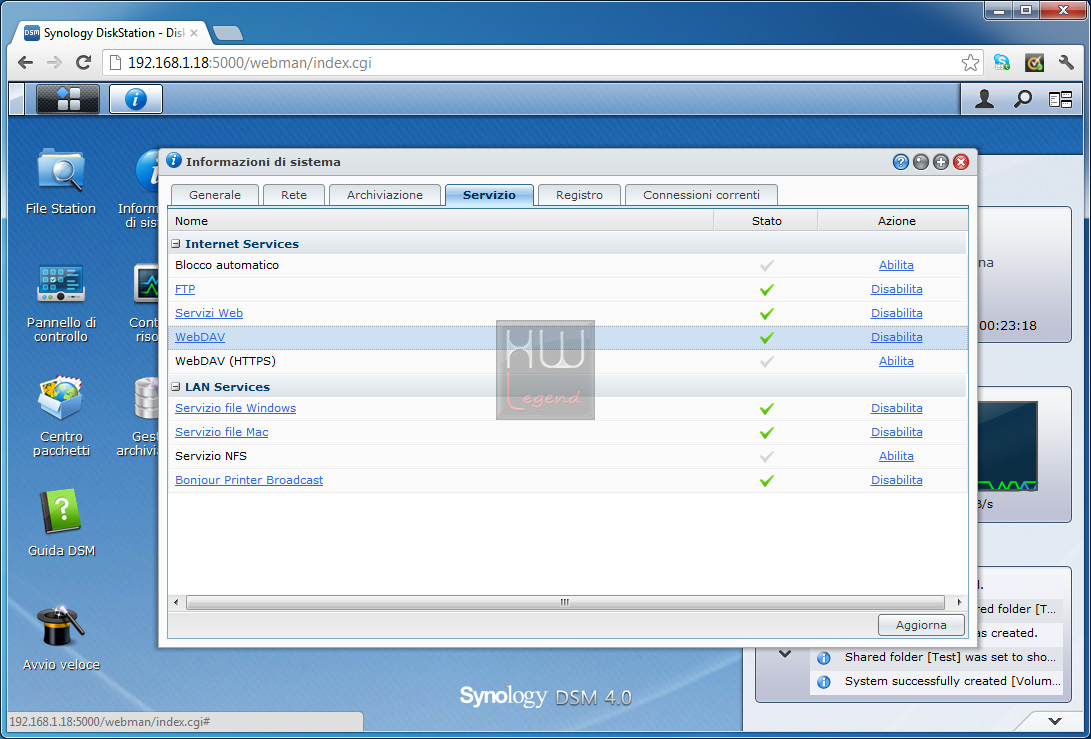1091x739 pixels.
Task: Launch Avvio veloce wizard icon
Action: (61, 637)
